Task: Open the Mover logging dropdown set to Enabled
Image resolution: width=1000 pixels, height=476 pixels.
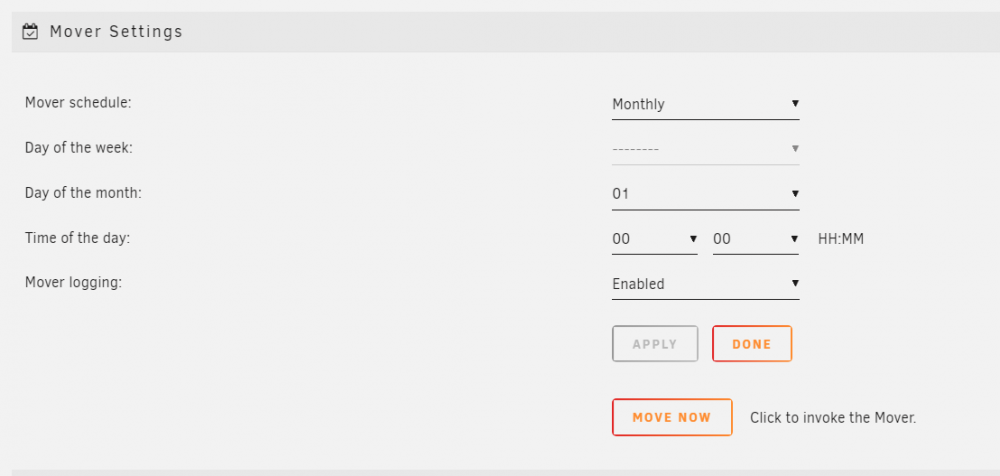Action: (705, 284)
